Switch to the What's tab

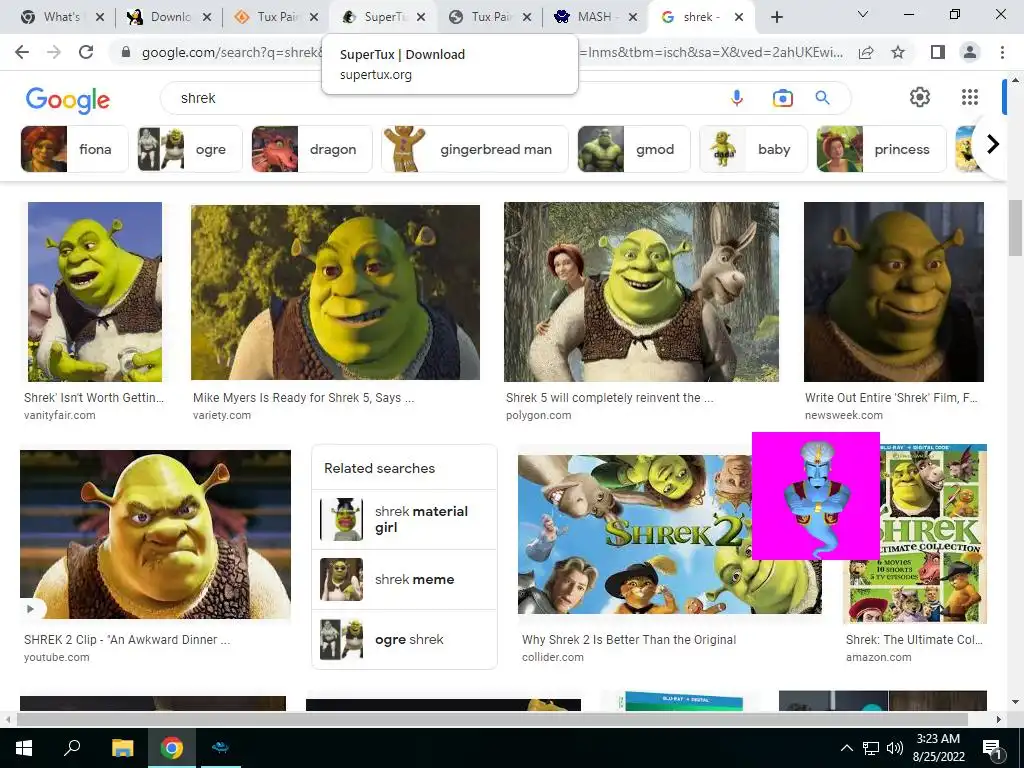[x=61, y=17]
